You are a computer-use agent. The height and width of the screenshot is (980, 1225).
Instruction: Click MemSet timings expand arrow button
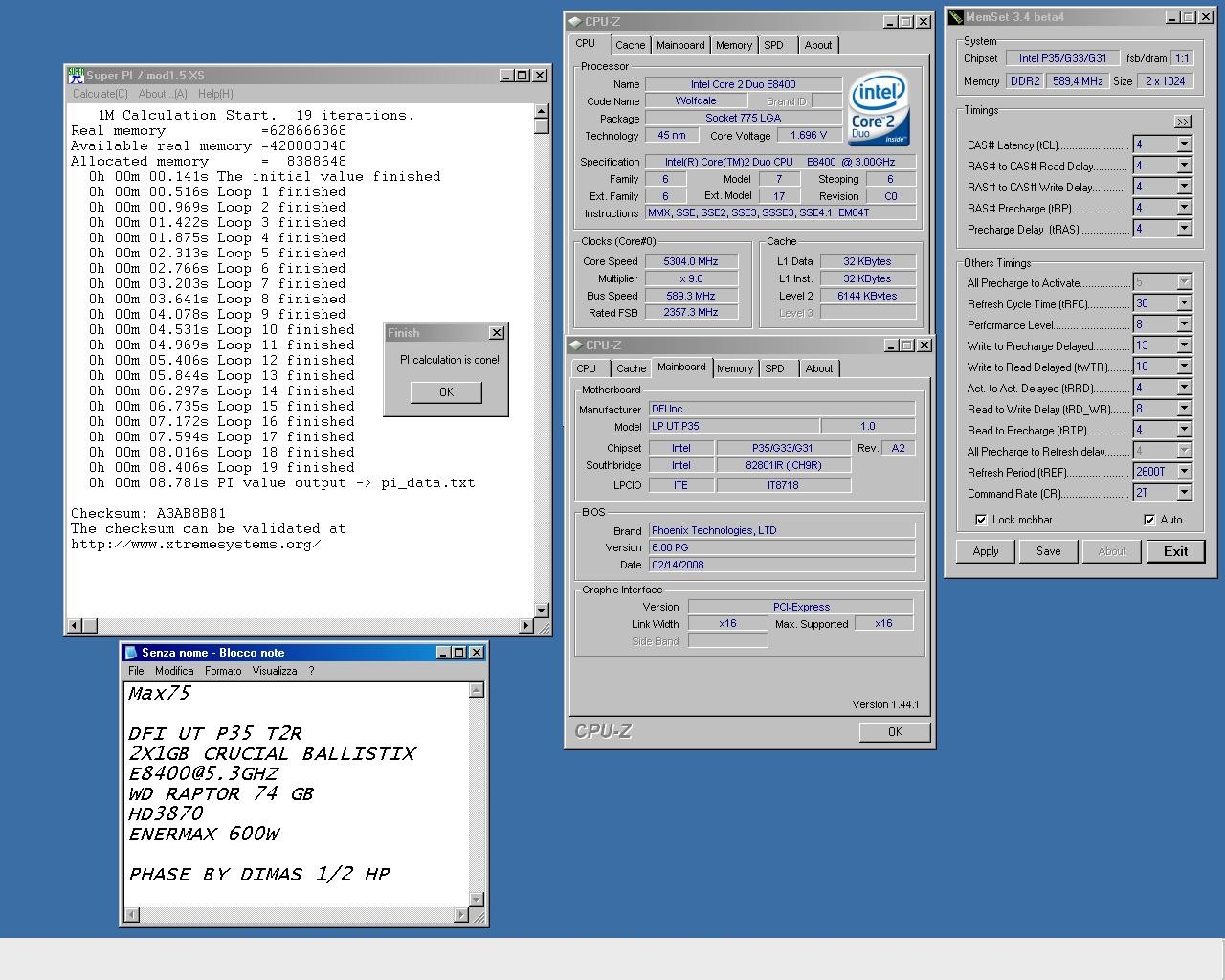tap(1183, 122)
